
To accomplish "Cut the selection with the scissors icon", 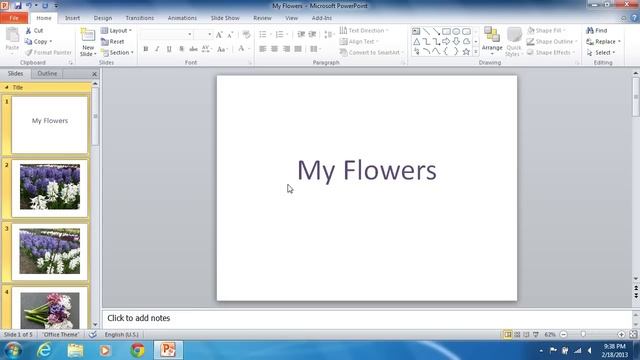I will pyautogui.click(x=34, y=31).
